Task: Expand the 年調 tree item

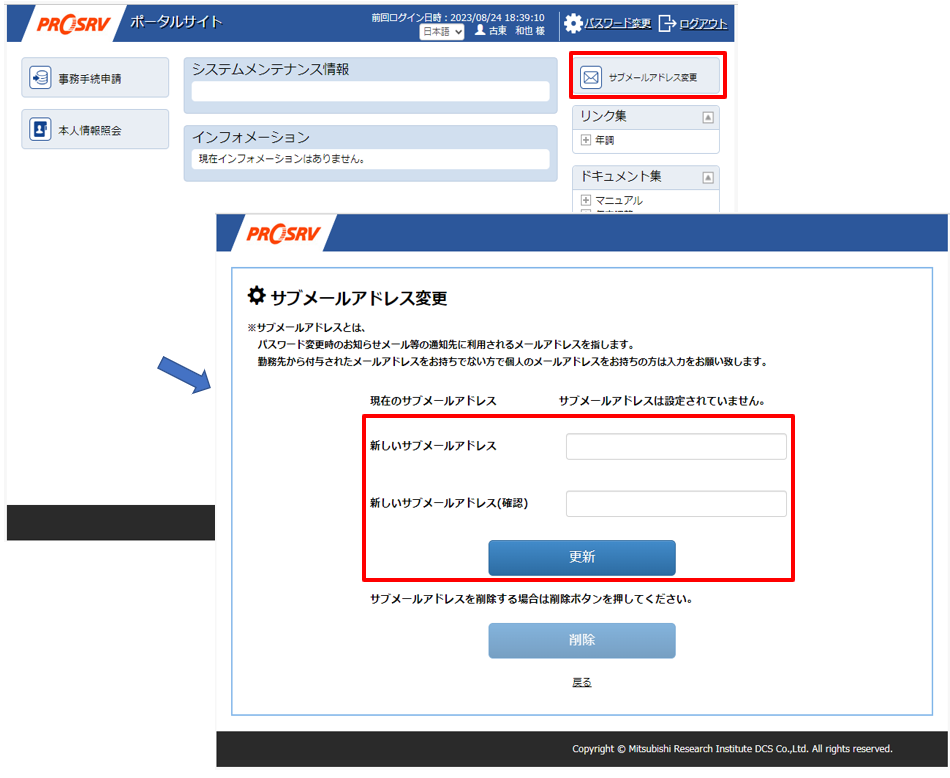Action: point(586,140)
